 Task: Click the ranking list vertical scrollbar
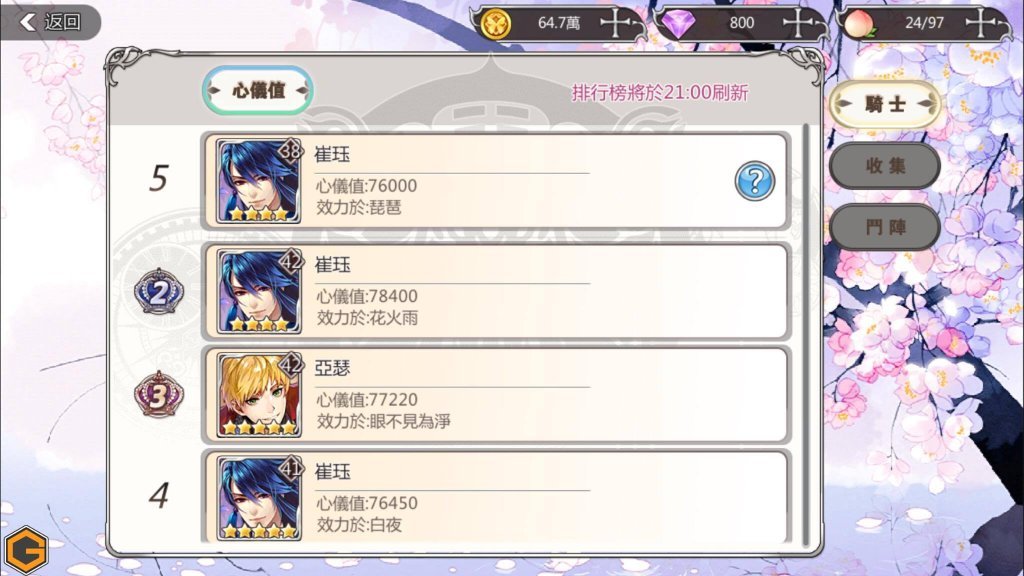tap(805, 334)
